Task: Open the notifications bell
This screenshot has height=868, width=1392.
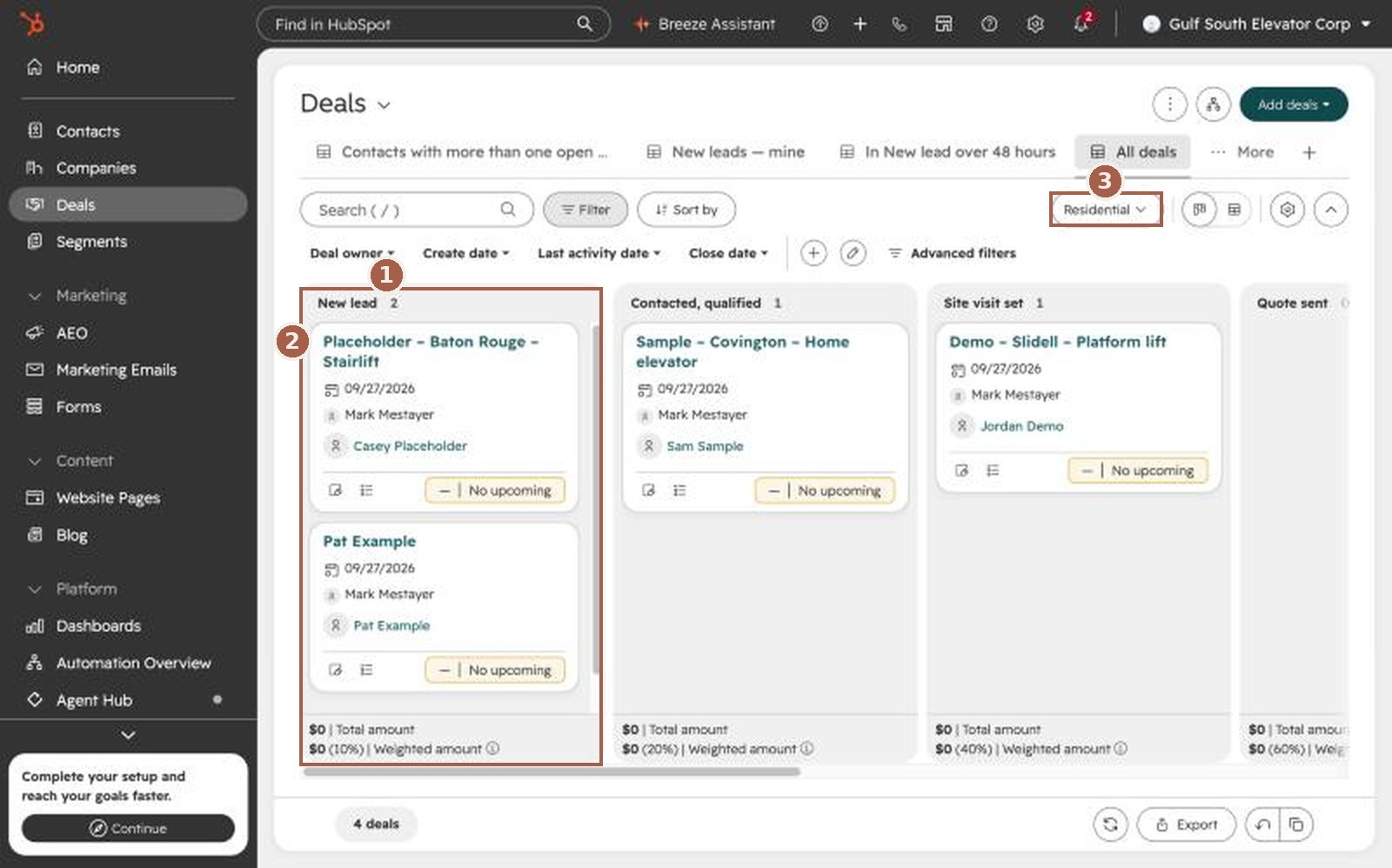Action: tap(1081, 24)
